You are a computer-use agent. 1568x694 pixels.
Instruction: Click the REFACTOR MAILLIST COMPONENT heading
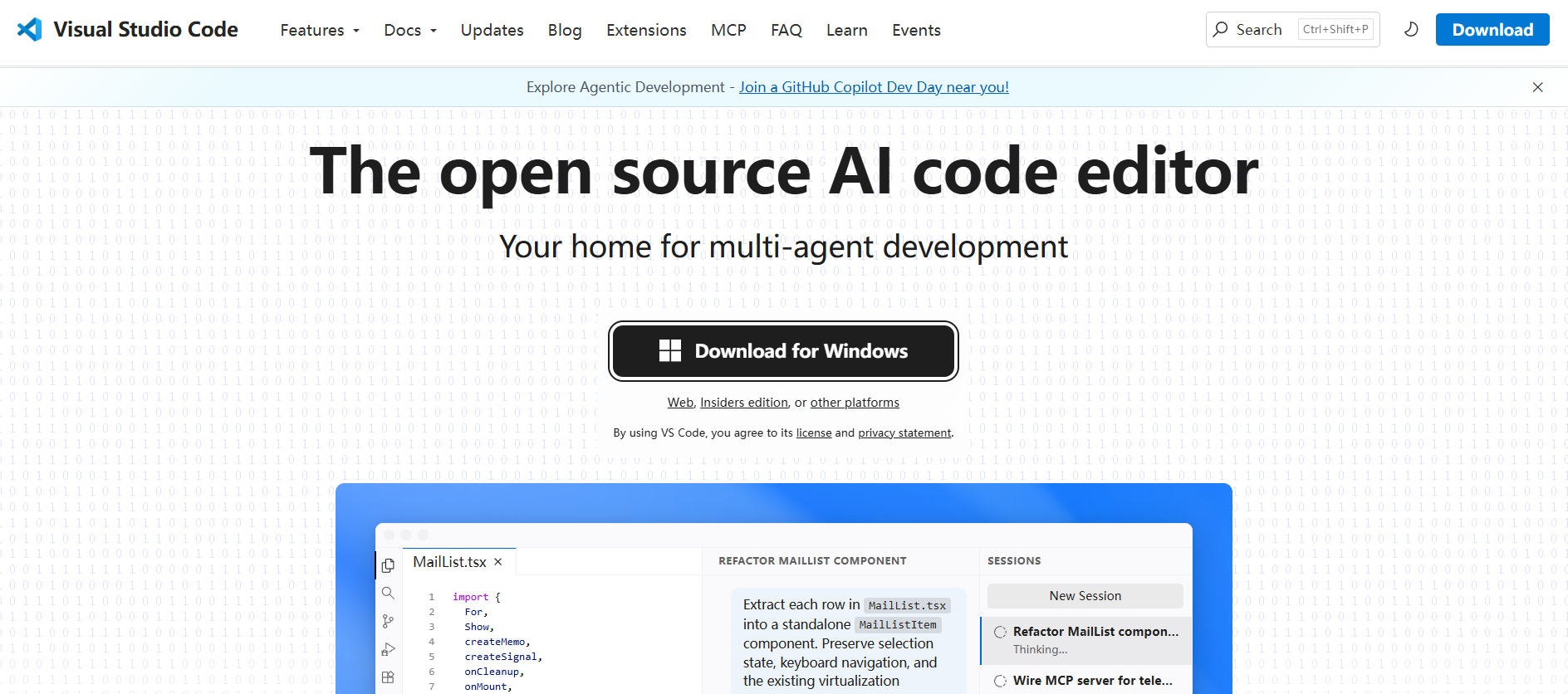pyautogui.click(x=812, y=561)
